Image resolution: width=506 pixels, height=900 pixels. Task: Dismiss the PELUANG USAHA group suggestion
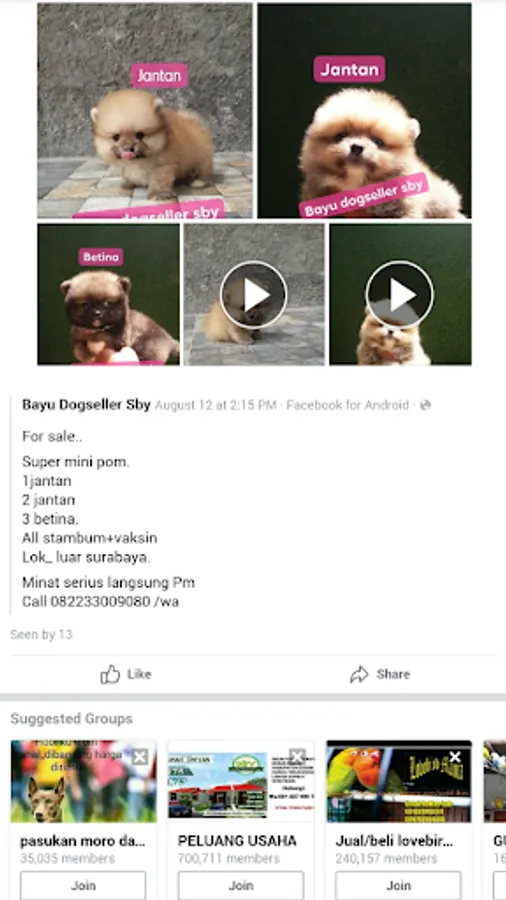pyautogui.click(x=297, y=757)
